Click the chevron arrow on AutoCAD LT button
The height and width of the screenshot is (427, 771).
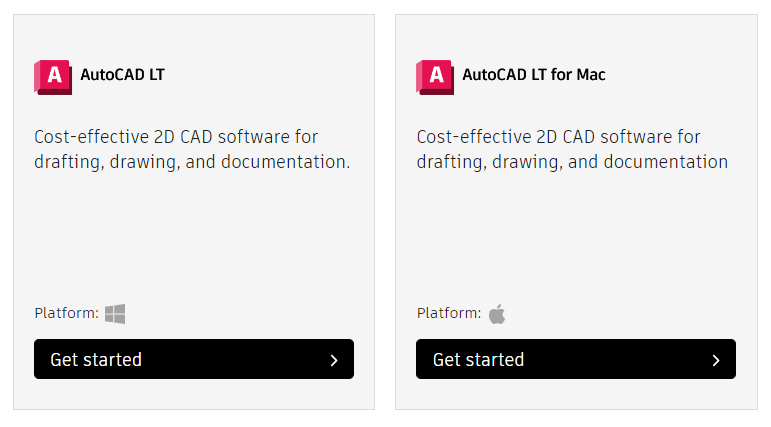point(334,360)
